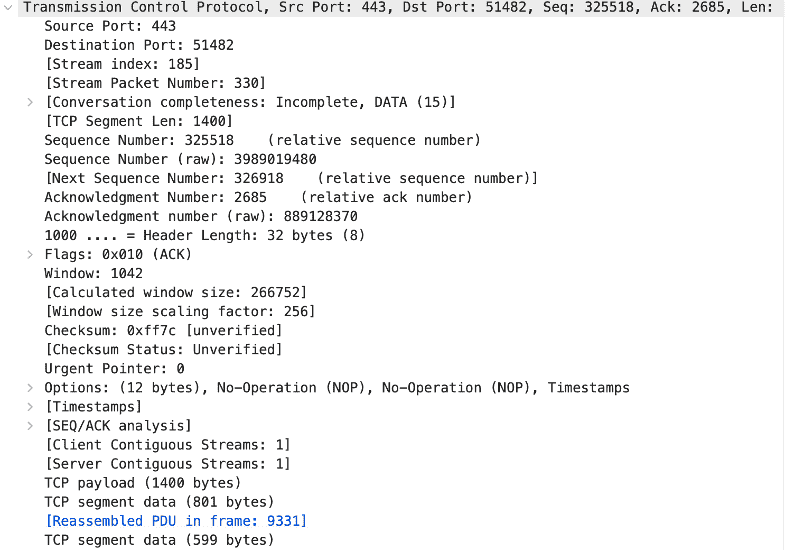Expand the [SEQ/ACK analysis] section
This screenshot has width=785, height=550.
[x=31, y=425]
